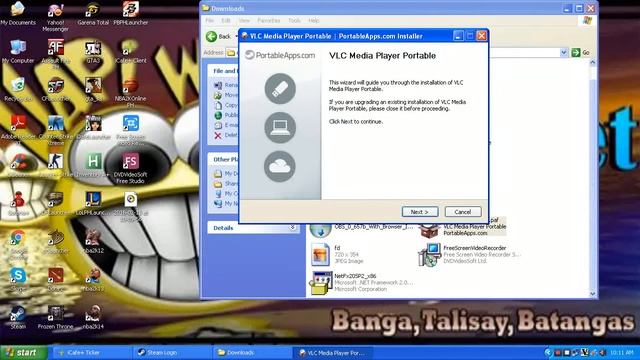640x360 pixels.
Task: Click the laptop icon in installer sidebar
Action: pyautogui.click(x=280, y=127)
